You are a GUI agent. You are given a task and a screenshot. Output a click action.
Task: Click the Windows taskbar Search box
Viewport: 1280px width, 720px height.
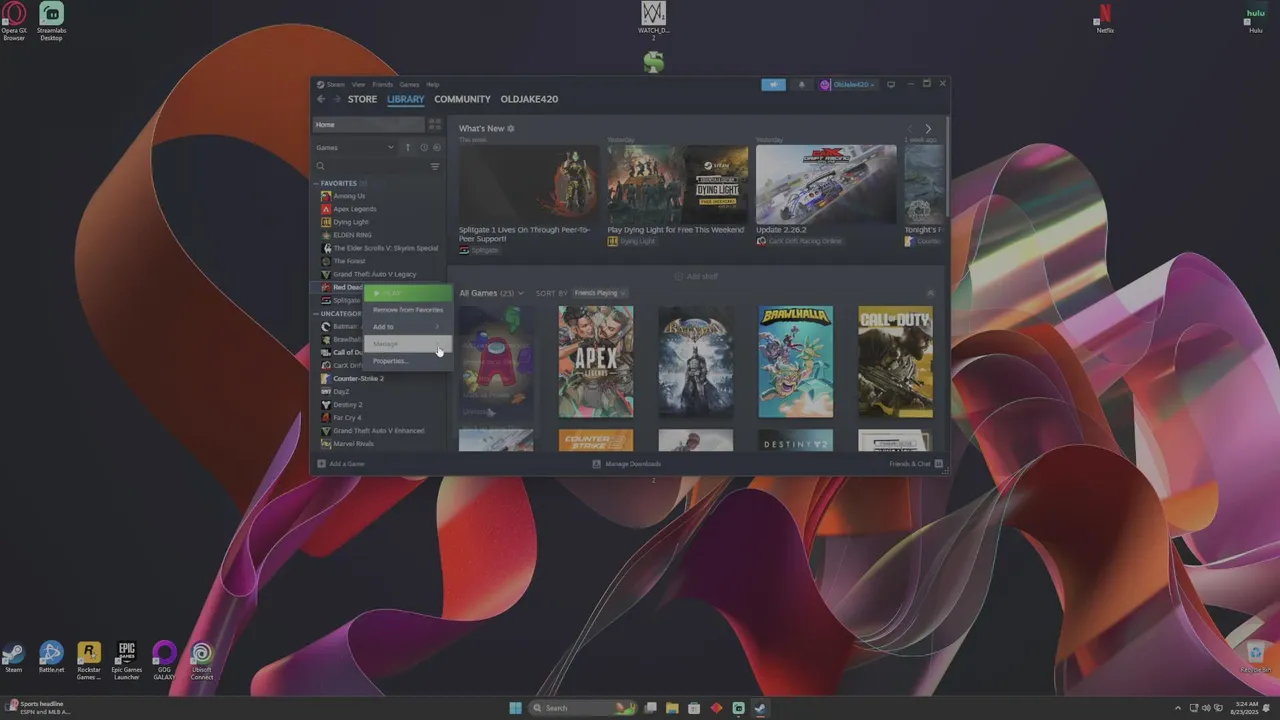(584, 708)
